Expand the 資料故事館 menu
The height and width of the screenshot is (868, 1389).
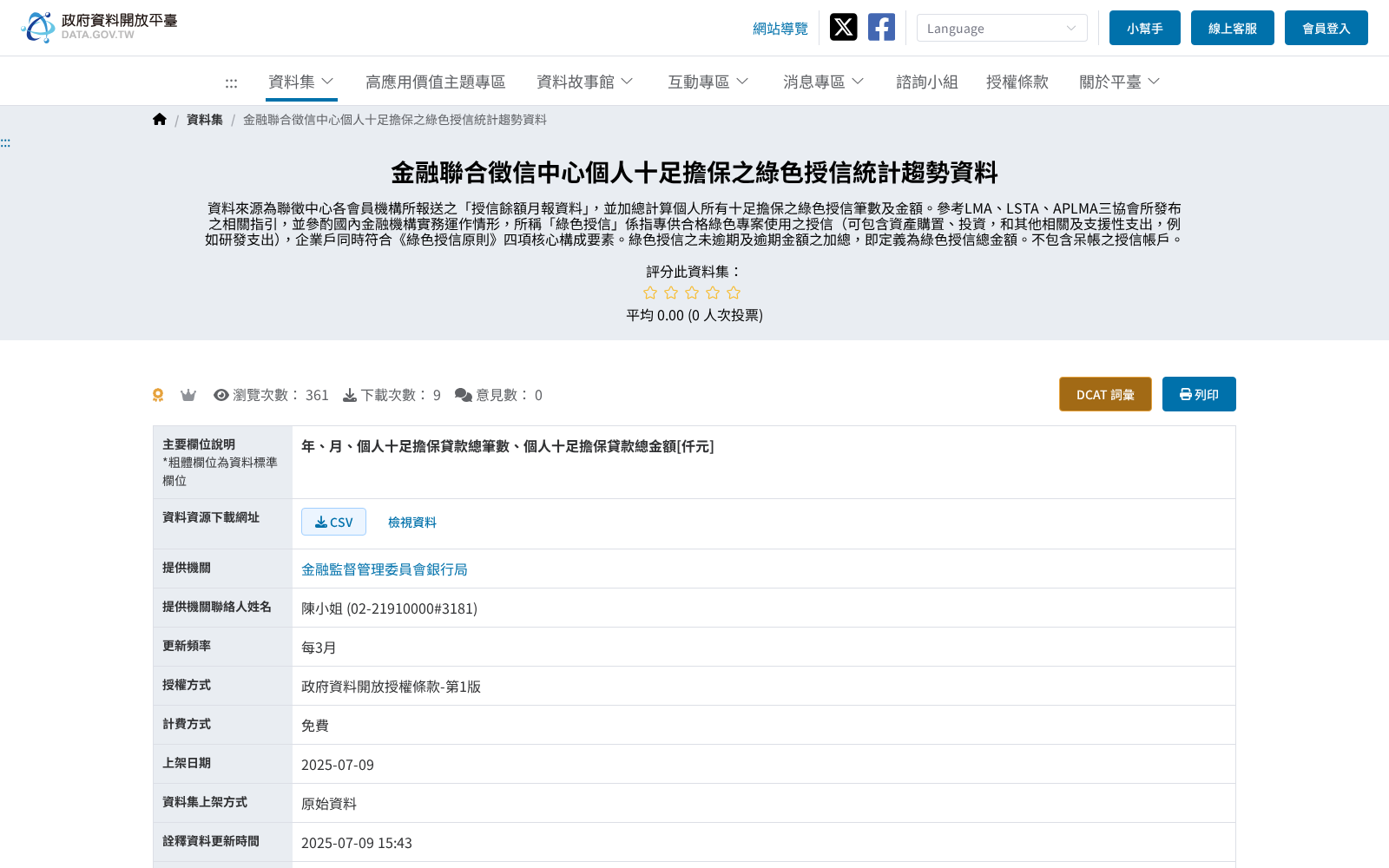(x=585, y=82)
